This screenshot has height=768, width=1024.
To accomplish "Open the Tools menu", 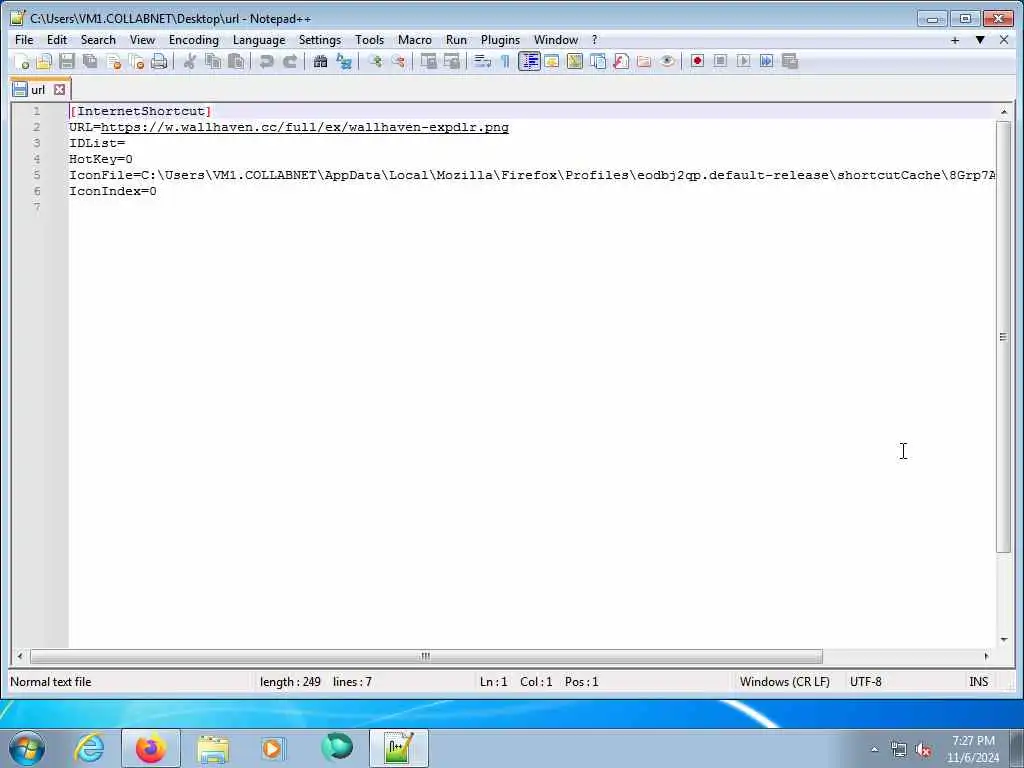I will [370, 40].
